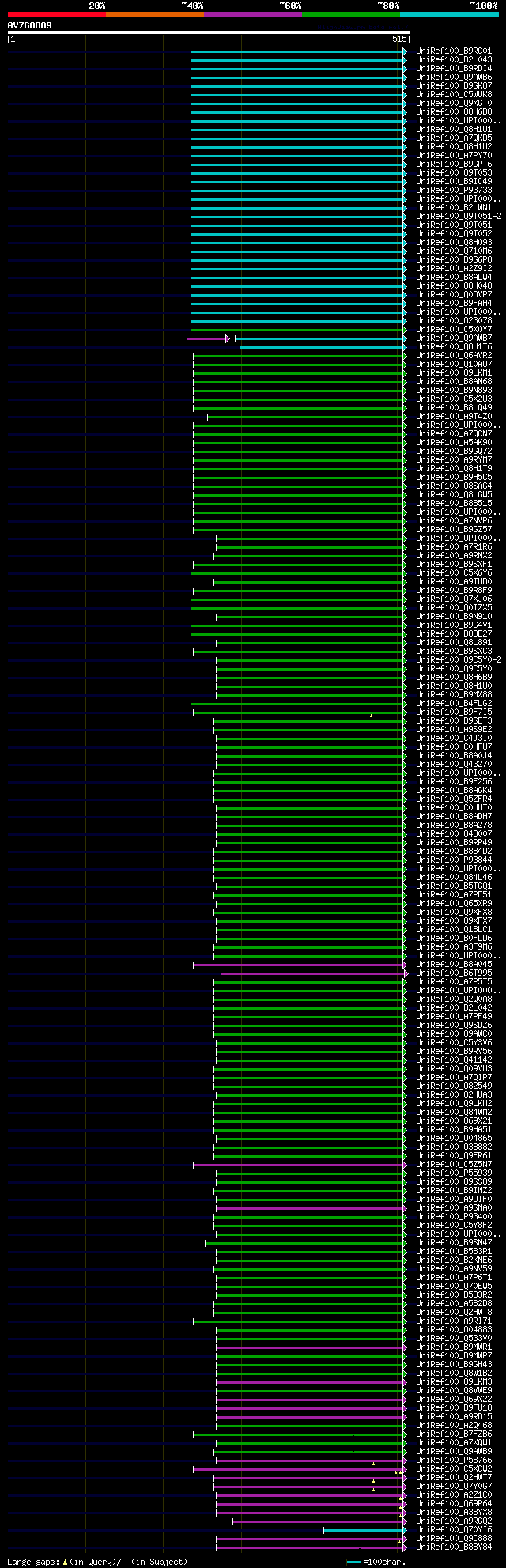Open hit UniRef100_Q70YI6

click(454, 1530)
